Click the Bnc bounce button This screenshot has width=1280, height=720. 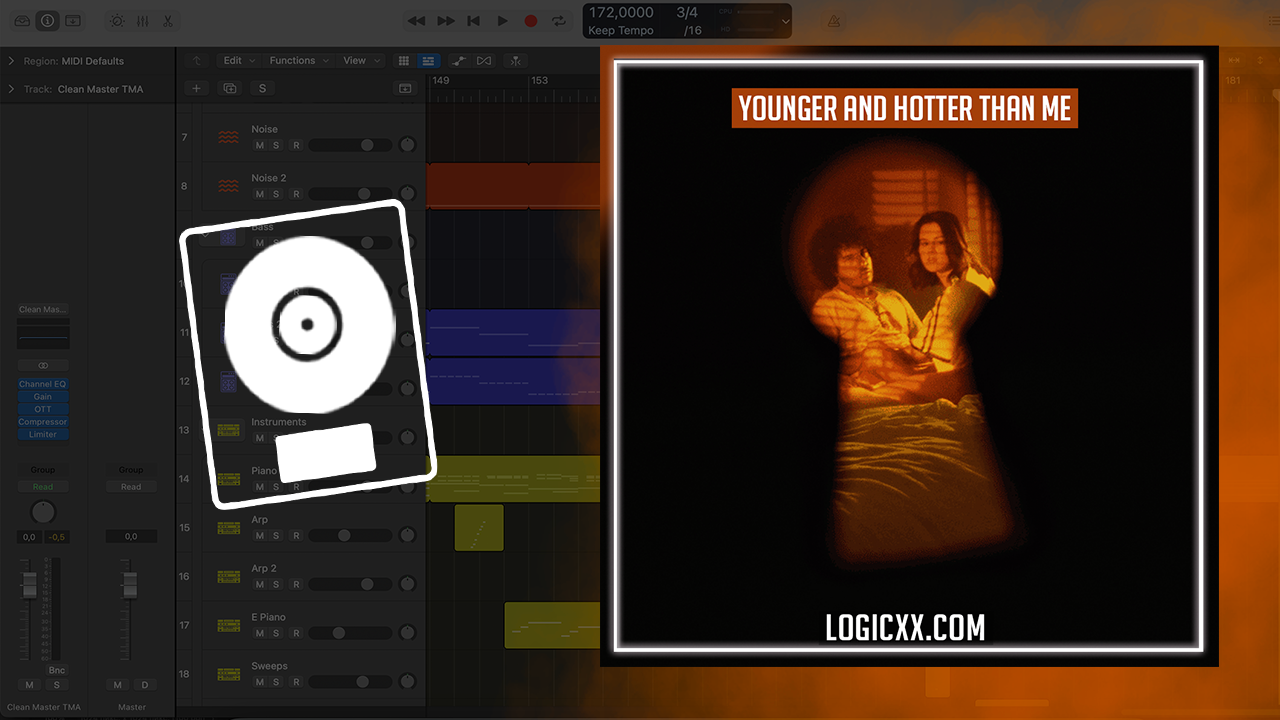coord(57,670)
